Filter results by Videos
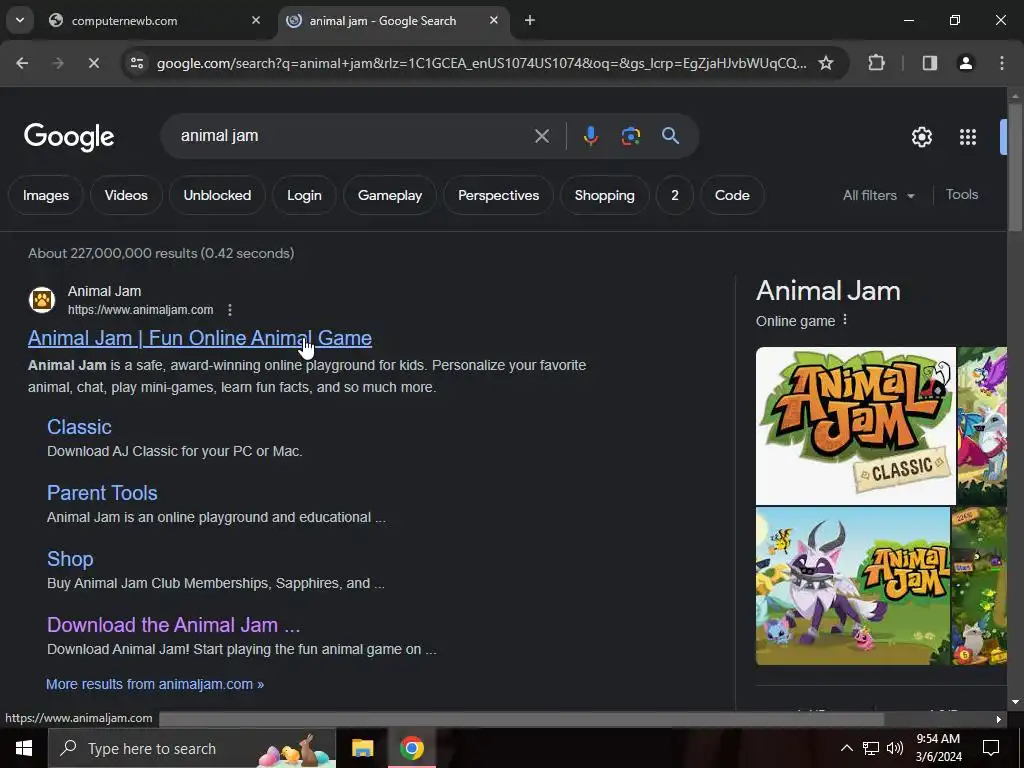 coord(126,195)
